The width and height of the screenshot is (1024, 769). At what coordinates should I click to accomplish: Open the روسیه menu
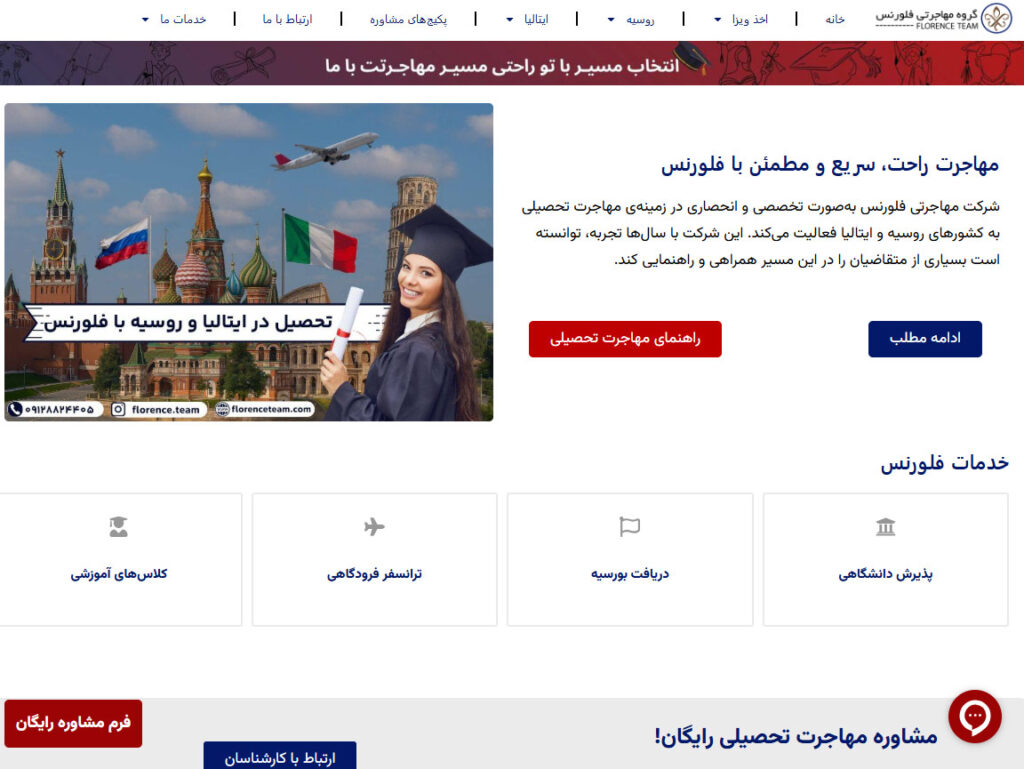point(640,20)
